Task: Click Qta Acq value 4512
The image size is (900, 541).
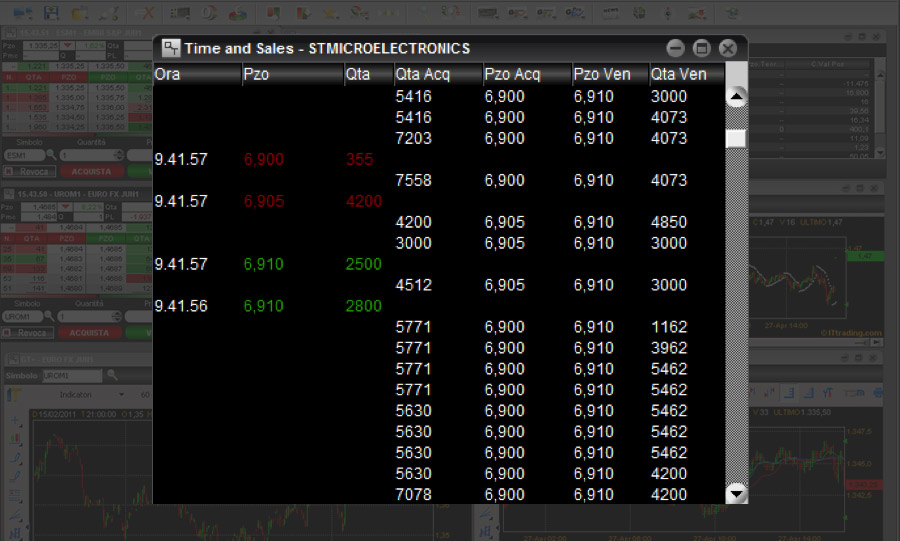Action: pos(413,285)
